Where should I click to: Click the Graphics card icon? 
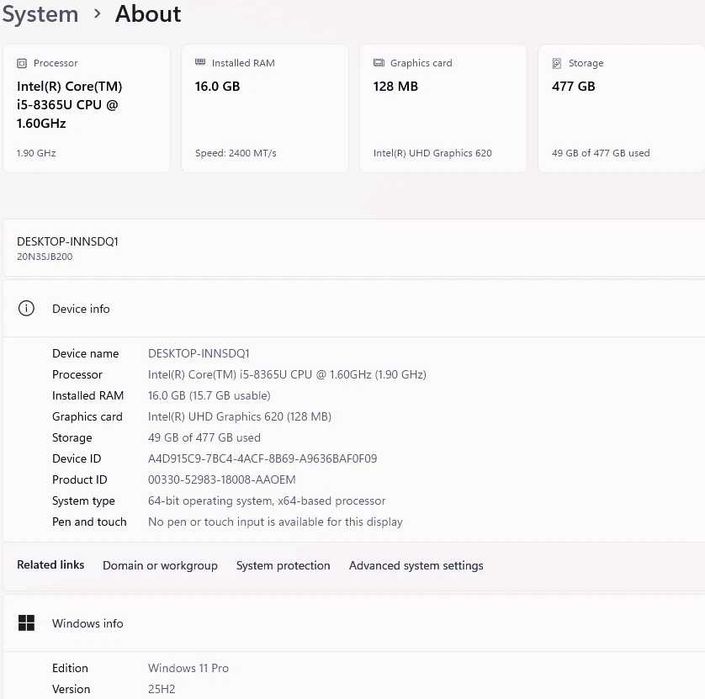pyautogui.click(x=379, y=62)
